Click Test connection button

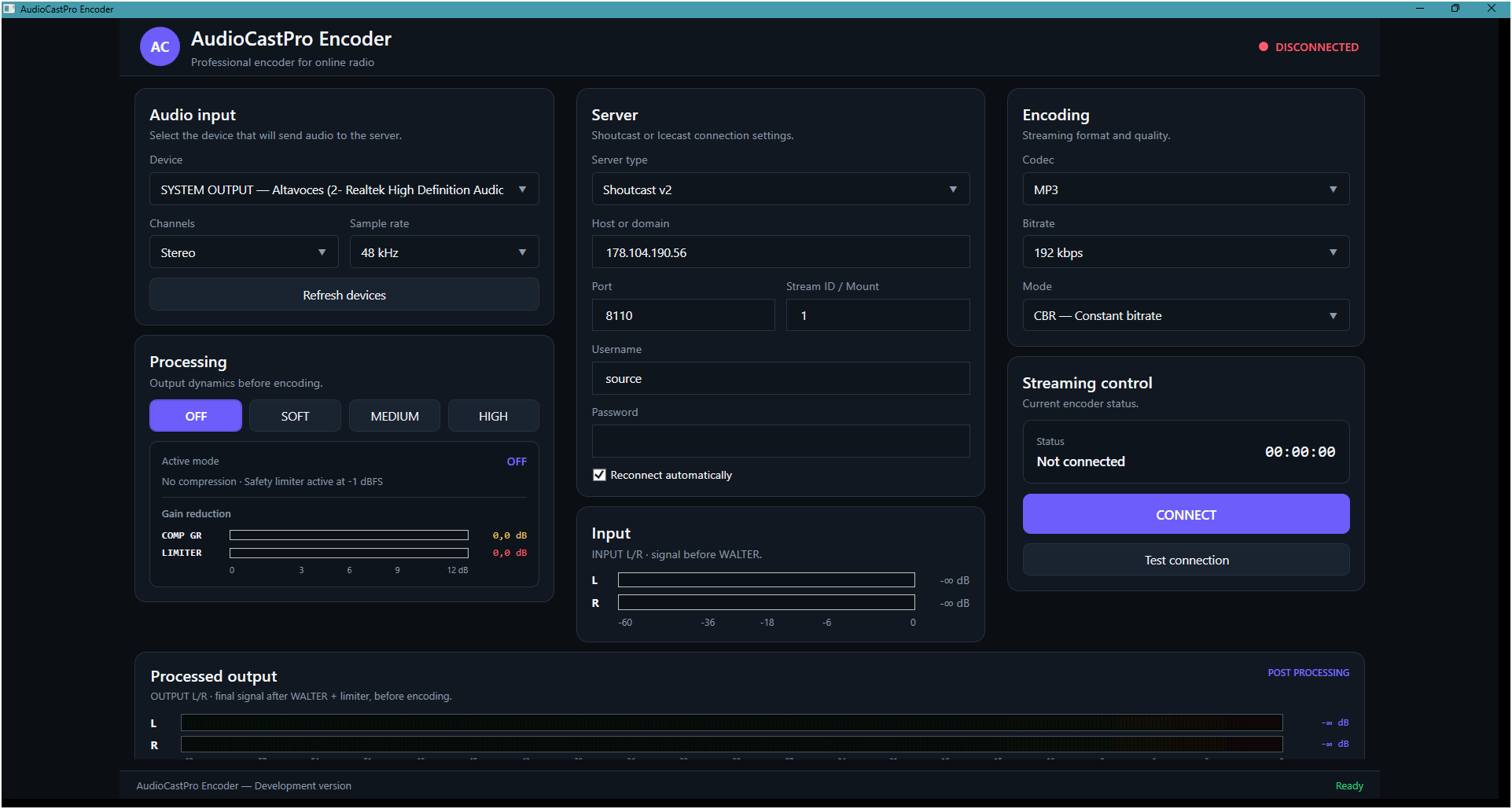pos(1186,560)
